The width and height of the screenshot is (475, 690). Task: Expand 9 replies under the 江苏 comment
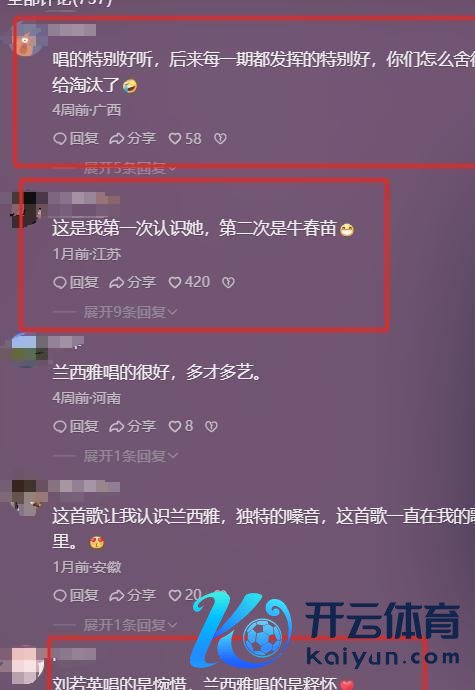pos(130,312)
